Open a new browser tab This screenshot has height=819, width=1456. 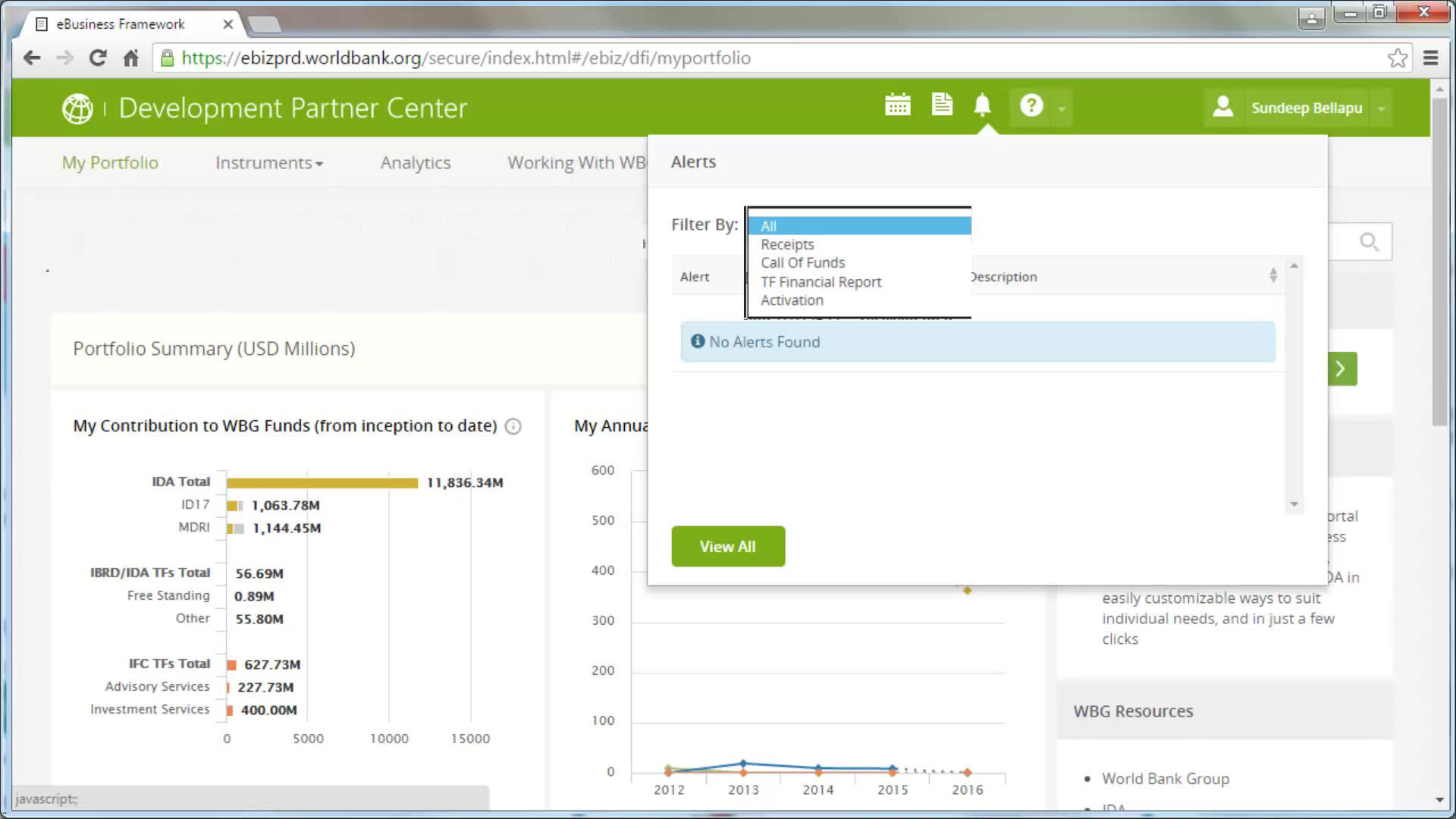point(265,24)
